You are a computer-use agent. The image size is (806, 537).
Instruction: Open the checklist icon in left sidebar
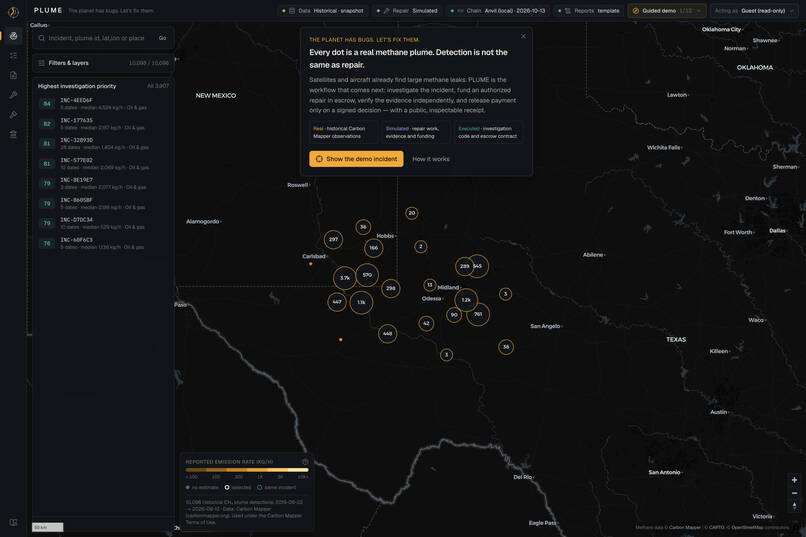pyautogui.click(x=13, y=55)
